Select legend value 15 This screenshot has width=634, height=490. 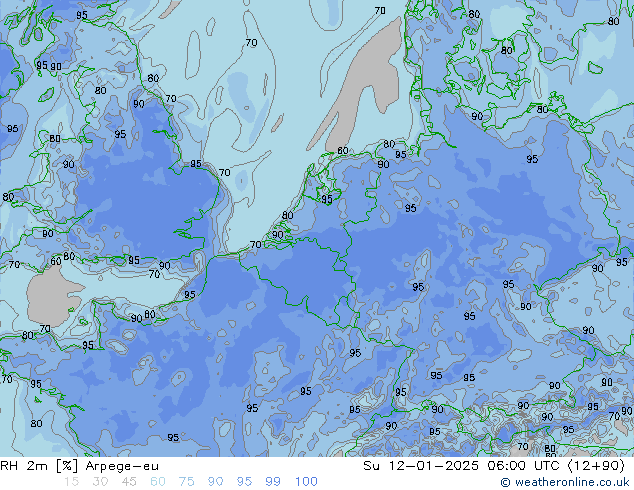[71, 482]
